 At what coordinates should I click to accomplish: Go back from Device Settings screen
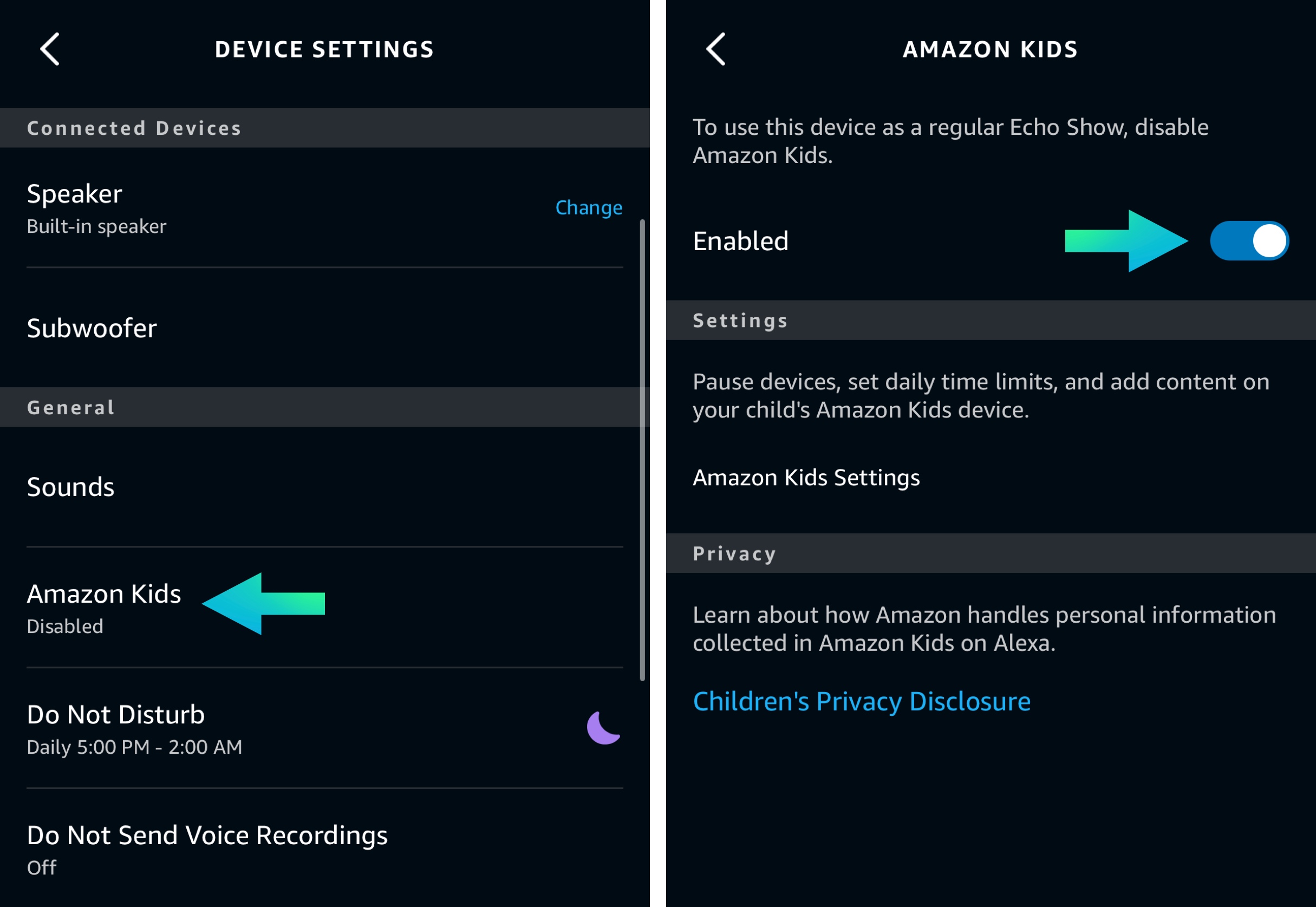pos(50,49)
